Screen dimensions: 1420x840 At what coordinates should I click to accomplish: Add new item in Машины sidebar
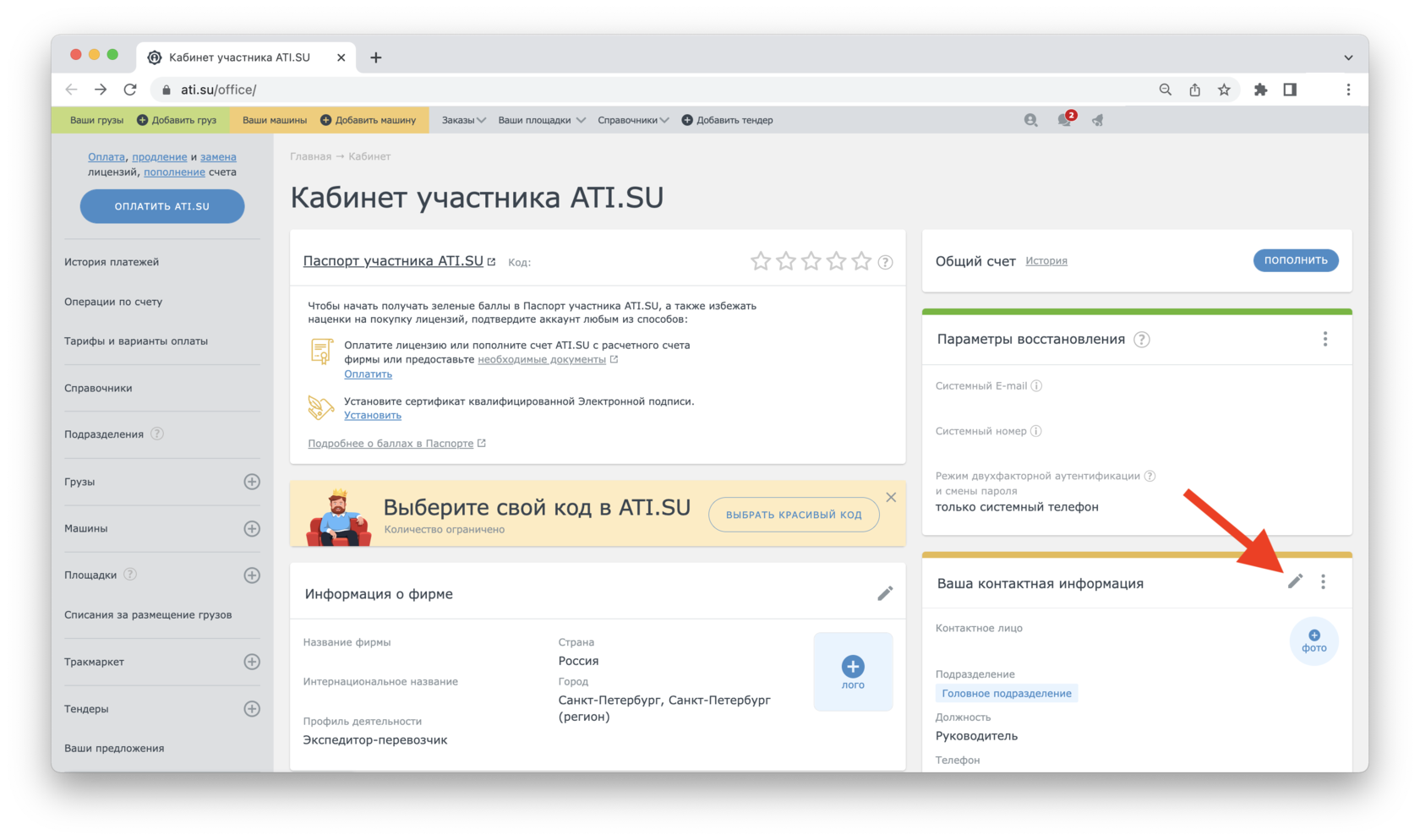(252, 528)
